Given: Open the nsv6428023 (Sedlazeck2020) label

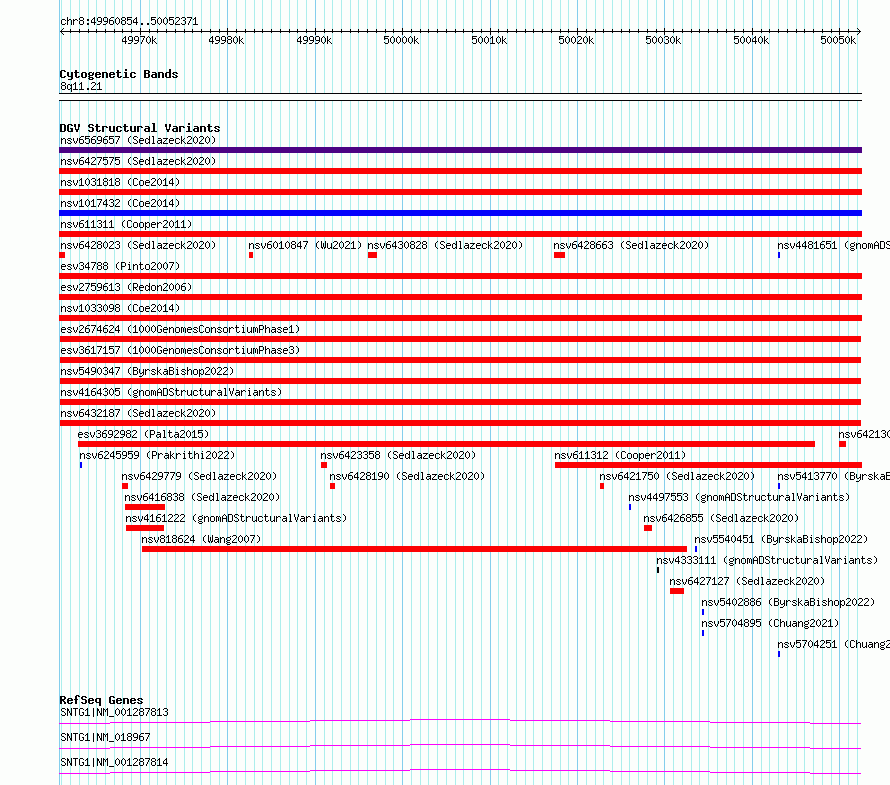Looking at the screenshot, I should tap(138, 245).
